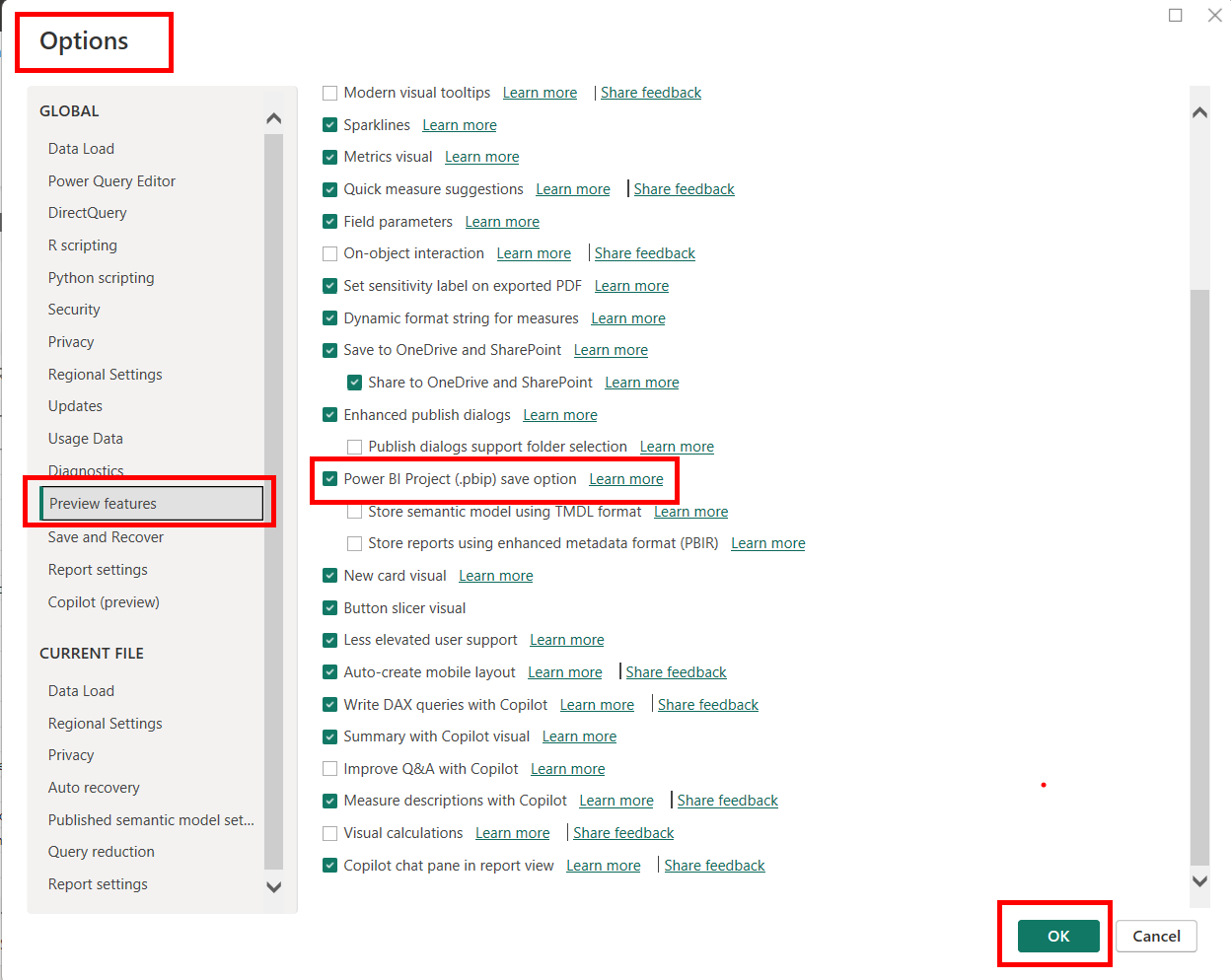Click the Cancel button
The width and height of the screenshot is (1231, 980).
pos(1156,936)
